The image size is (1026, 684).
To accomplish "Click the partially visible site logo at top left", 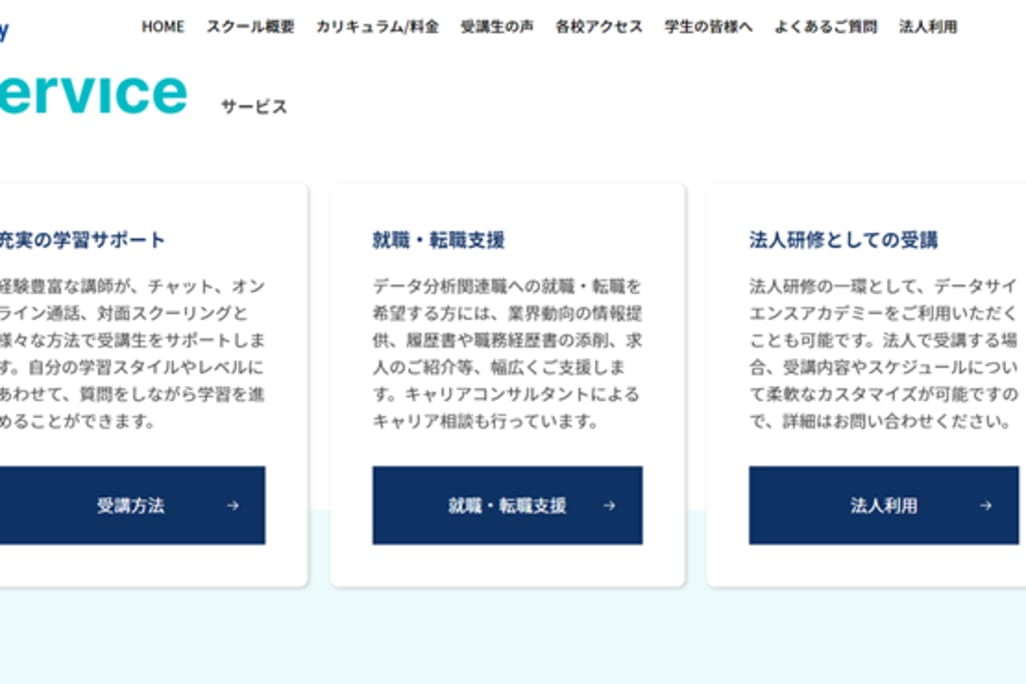I will point(4,30).
